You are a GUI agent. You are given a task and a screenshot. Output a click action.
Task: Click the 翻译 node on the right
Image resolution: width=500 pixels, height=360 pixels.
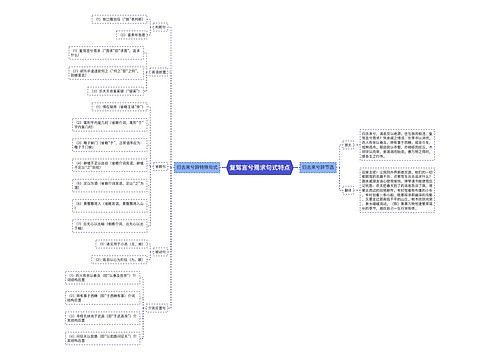[x=348, y=190]
